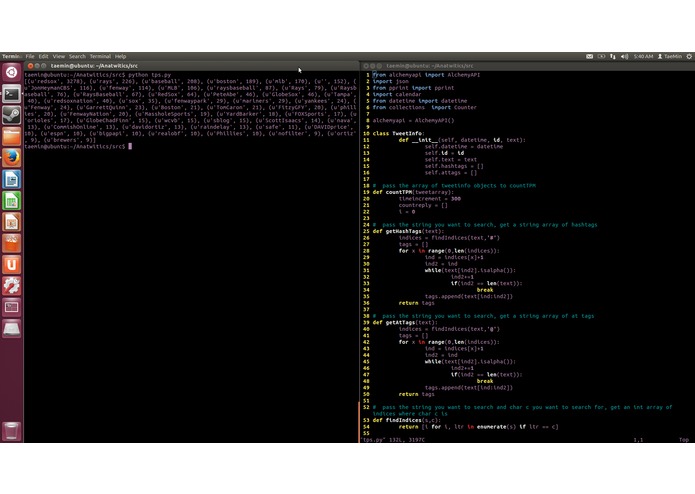The width and height of the screenshot is (695, 494).
Task: Open the Files folder icon in launcher
Action: point(12,136)
